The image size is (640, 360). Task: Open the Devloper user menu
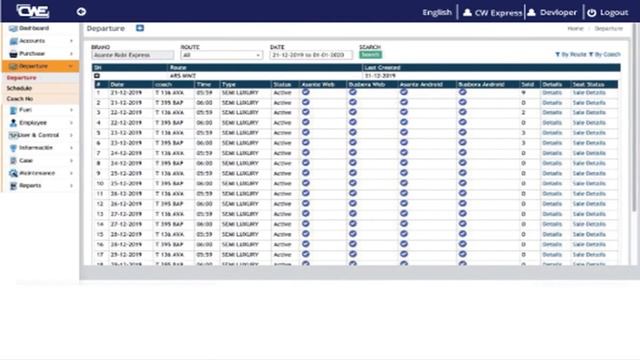[x=553, y=13]
